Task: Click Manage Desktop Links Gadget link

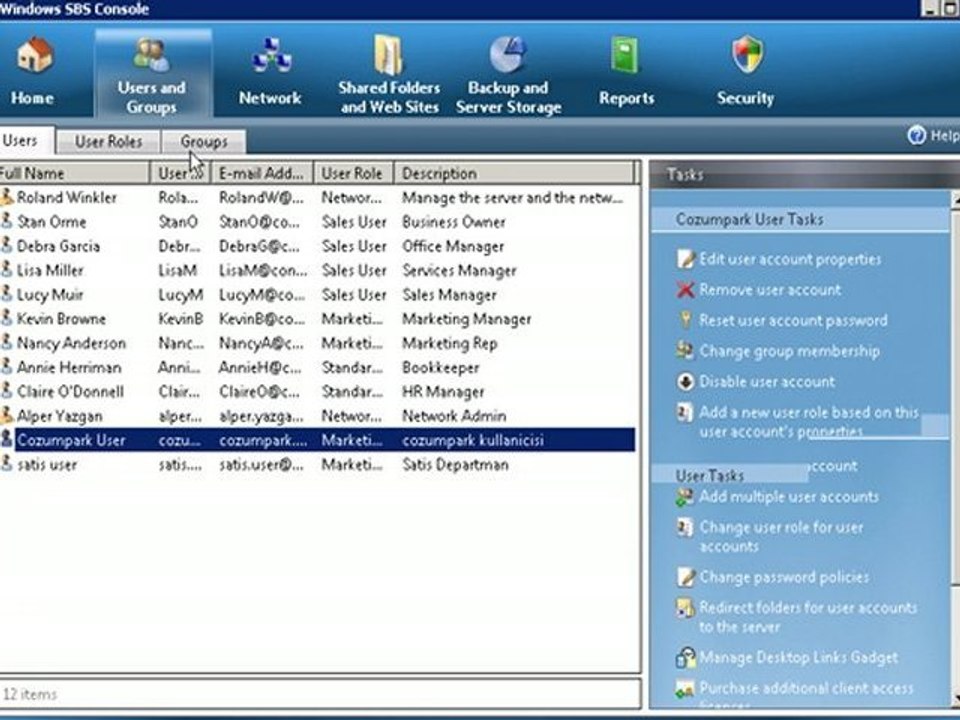Action: coord(799,658)
